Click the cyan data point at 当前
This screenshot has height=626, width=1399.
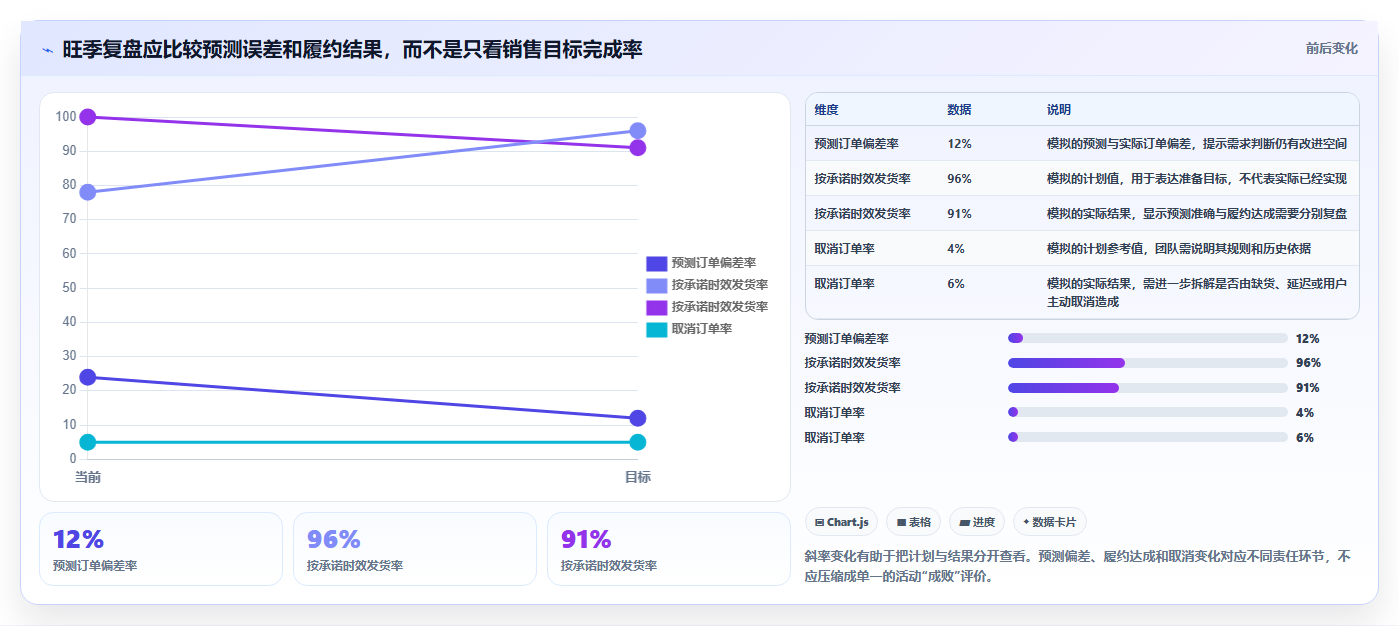pos(88,442)
